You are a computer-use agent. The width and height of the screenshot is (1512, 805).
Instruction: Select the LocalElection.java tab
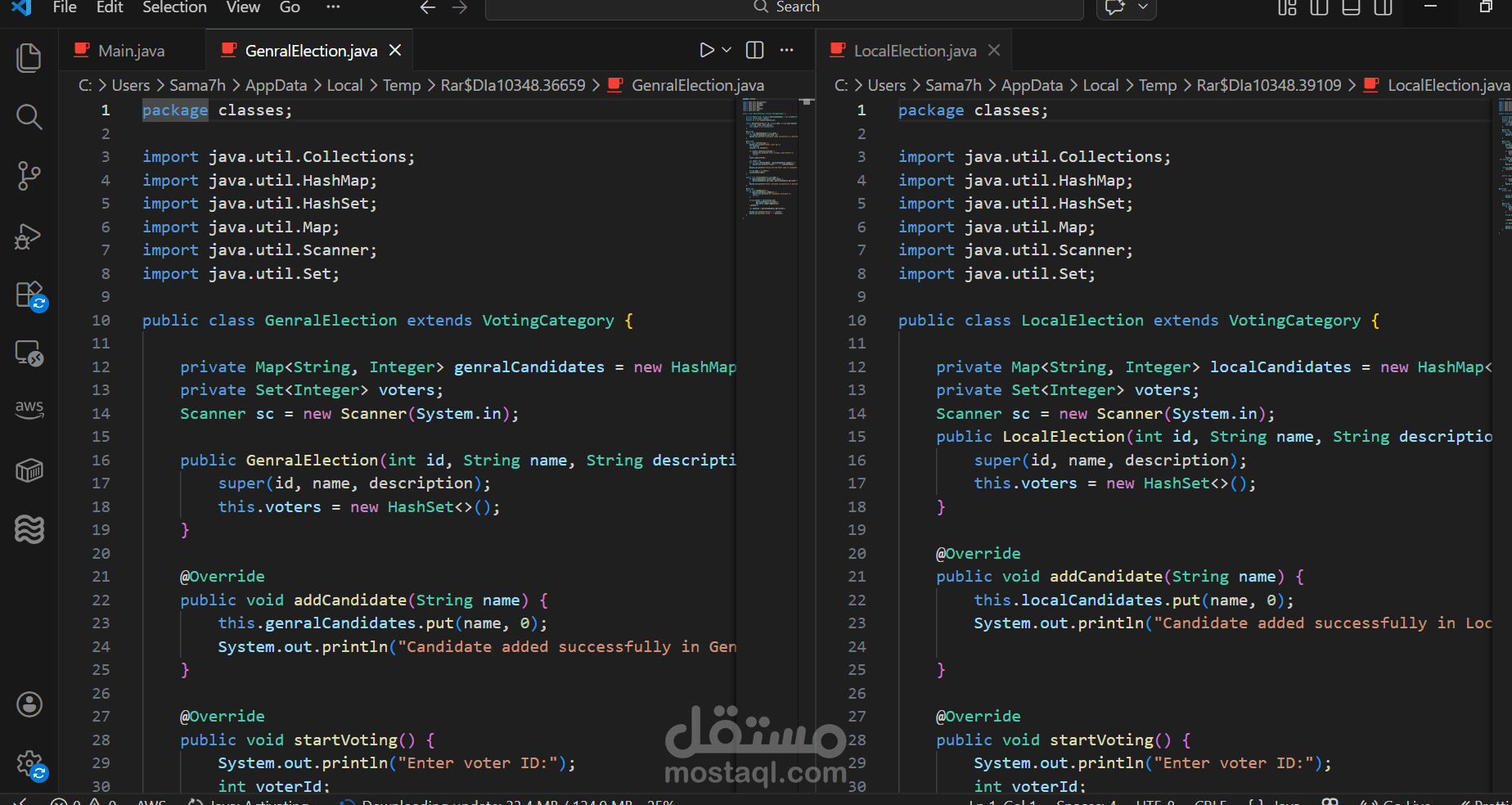[x=915, y=51]
